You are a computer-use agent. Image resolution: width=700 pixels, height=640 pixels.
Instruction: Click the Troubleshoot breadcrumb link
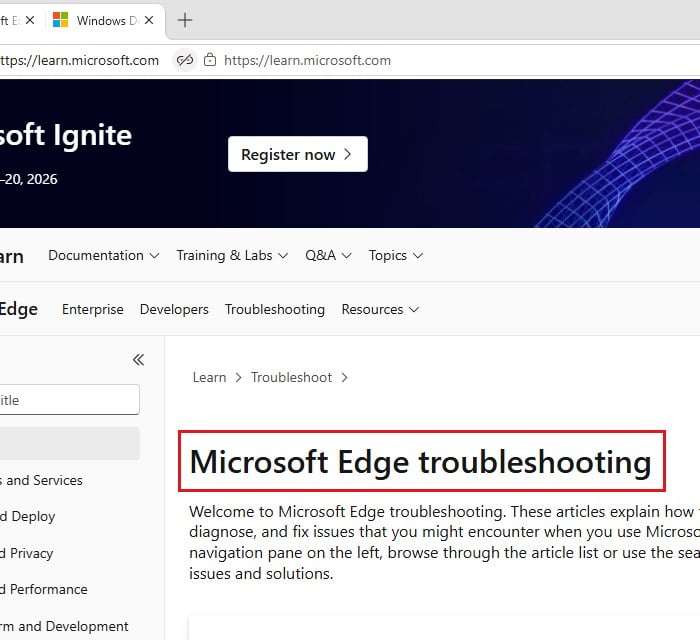tap(291, 378)
